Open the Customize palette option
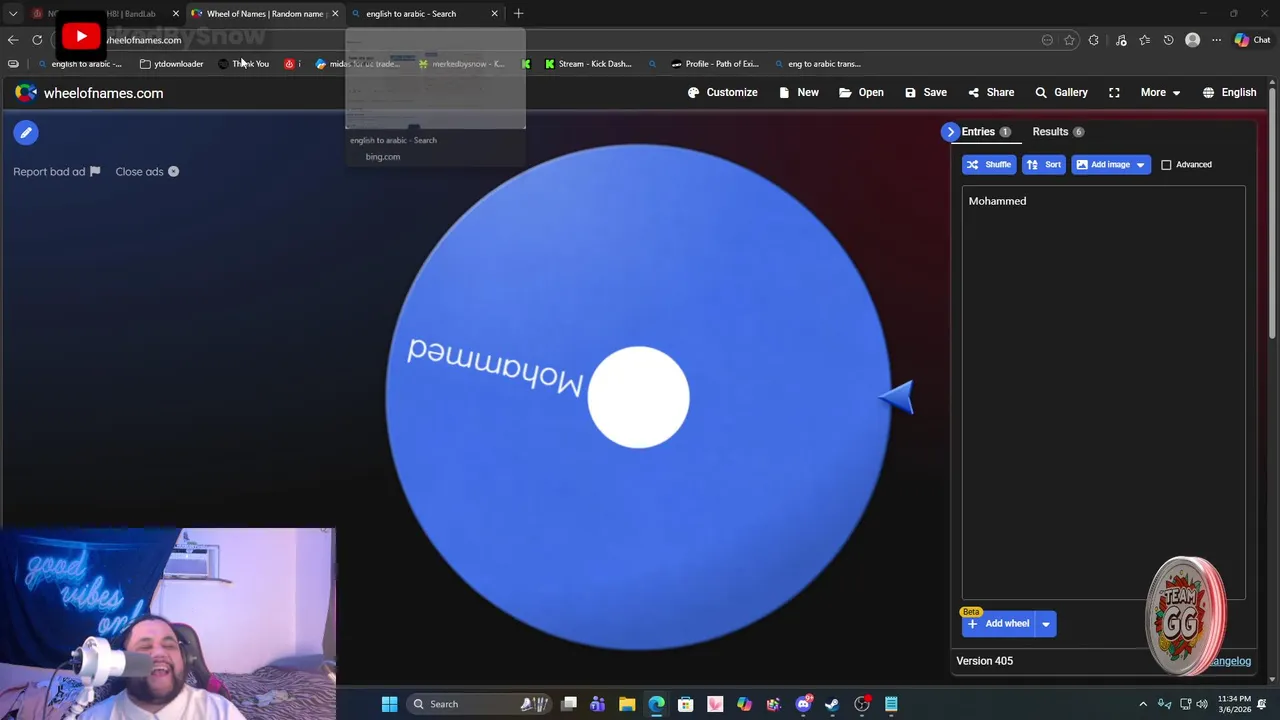The height and width of the screenshot is (720, 1280). (722, 92)
